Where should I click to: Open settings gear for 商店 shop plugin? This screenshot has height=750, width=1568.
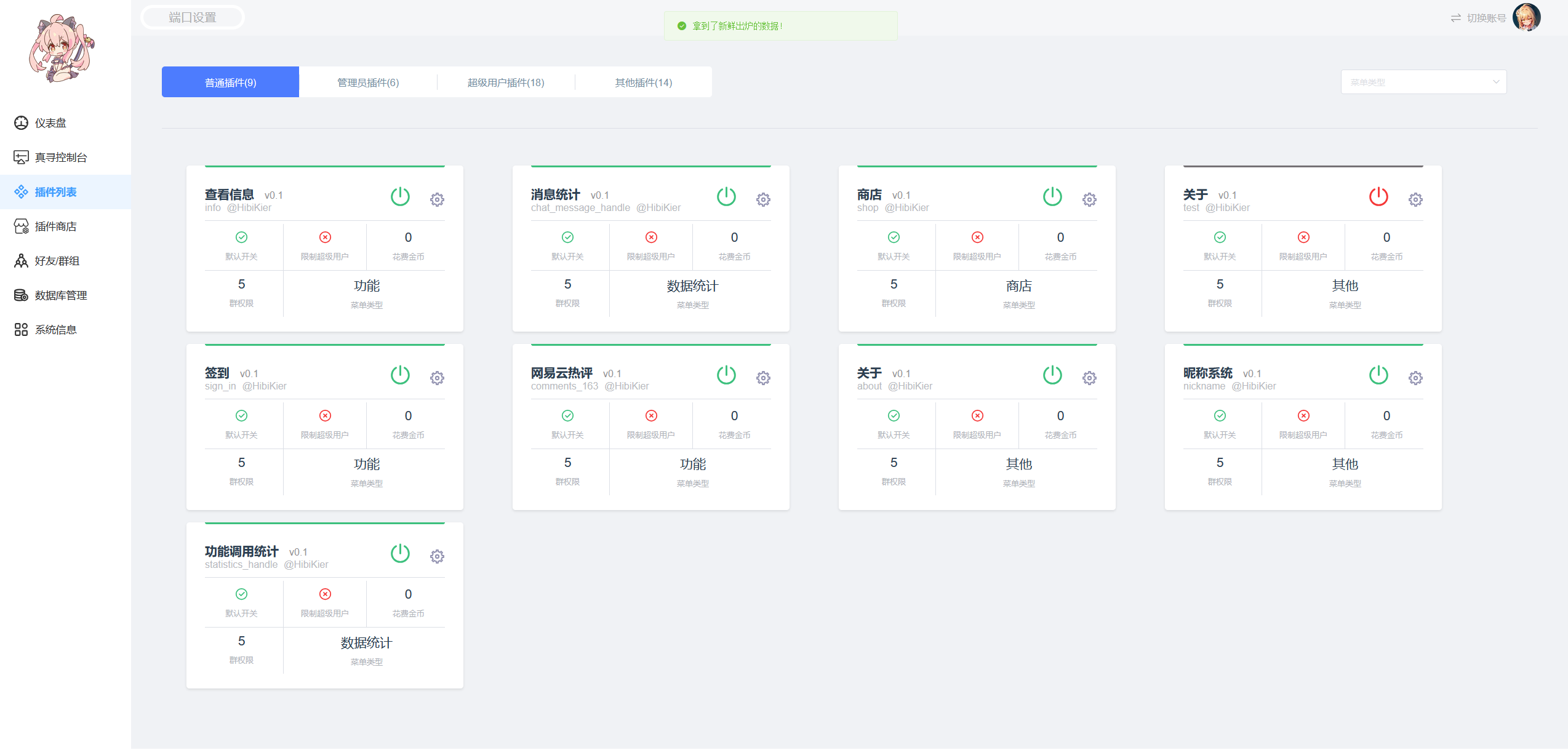(x=1089, y=199)
